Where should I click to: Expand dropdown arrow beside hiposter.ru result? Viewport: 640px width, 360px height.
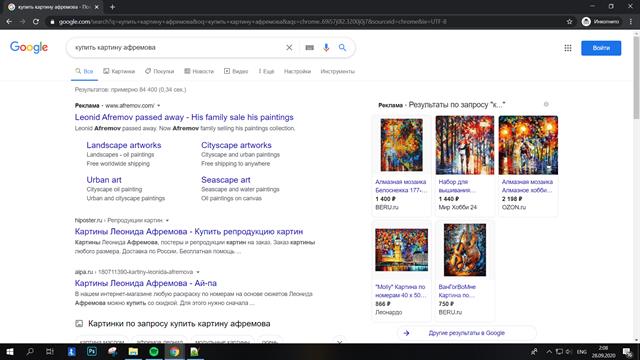pyautogui.click(x=167, y=220)
